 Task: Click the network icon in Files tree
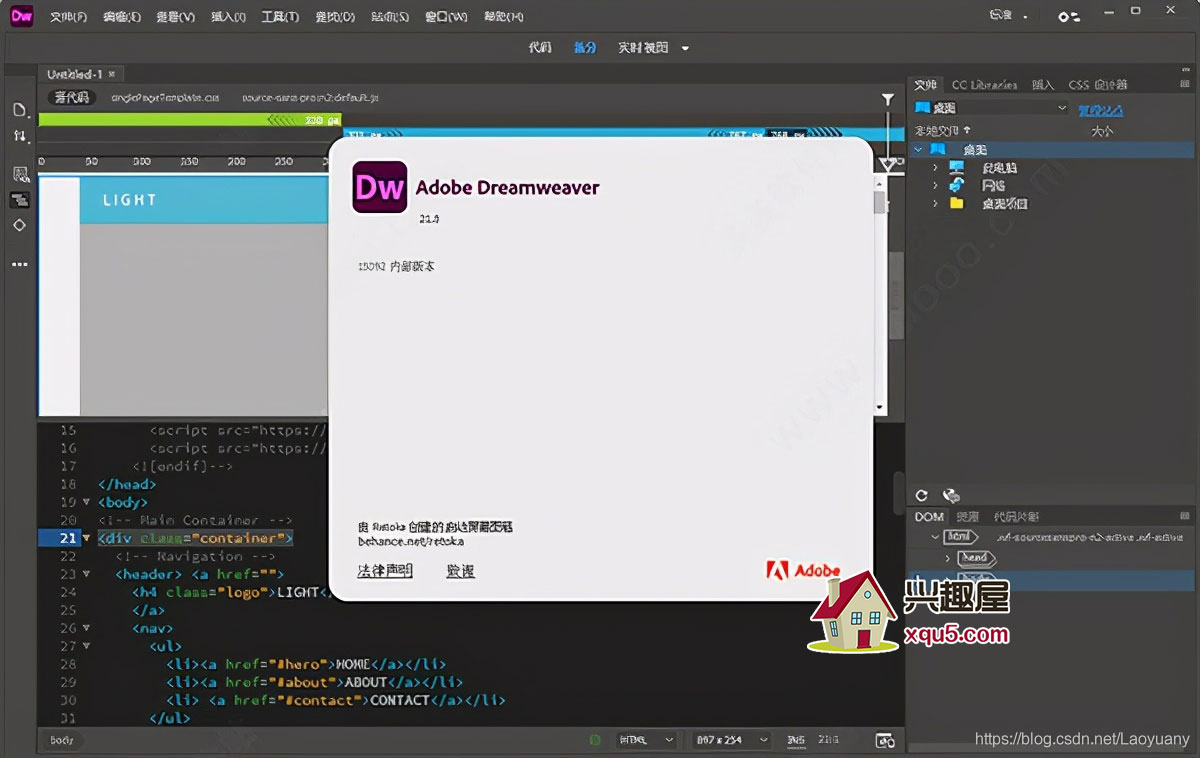(957, 185)
